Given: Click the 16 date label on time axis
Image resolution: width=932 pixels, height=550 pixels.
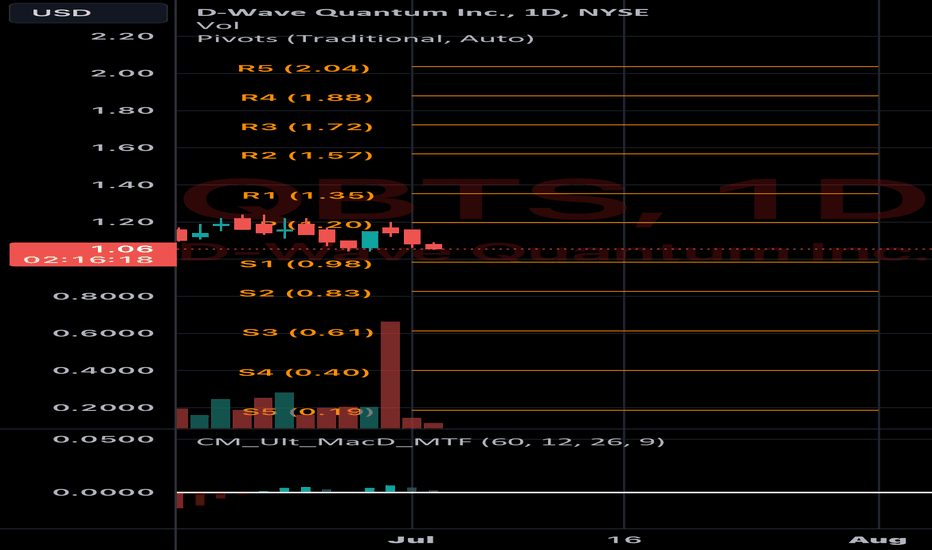Looking at the screenshot, I should coord(624,540).
